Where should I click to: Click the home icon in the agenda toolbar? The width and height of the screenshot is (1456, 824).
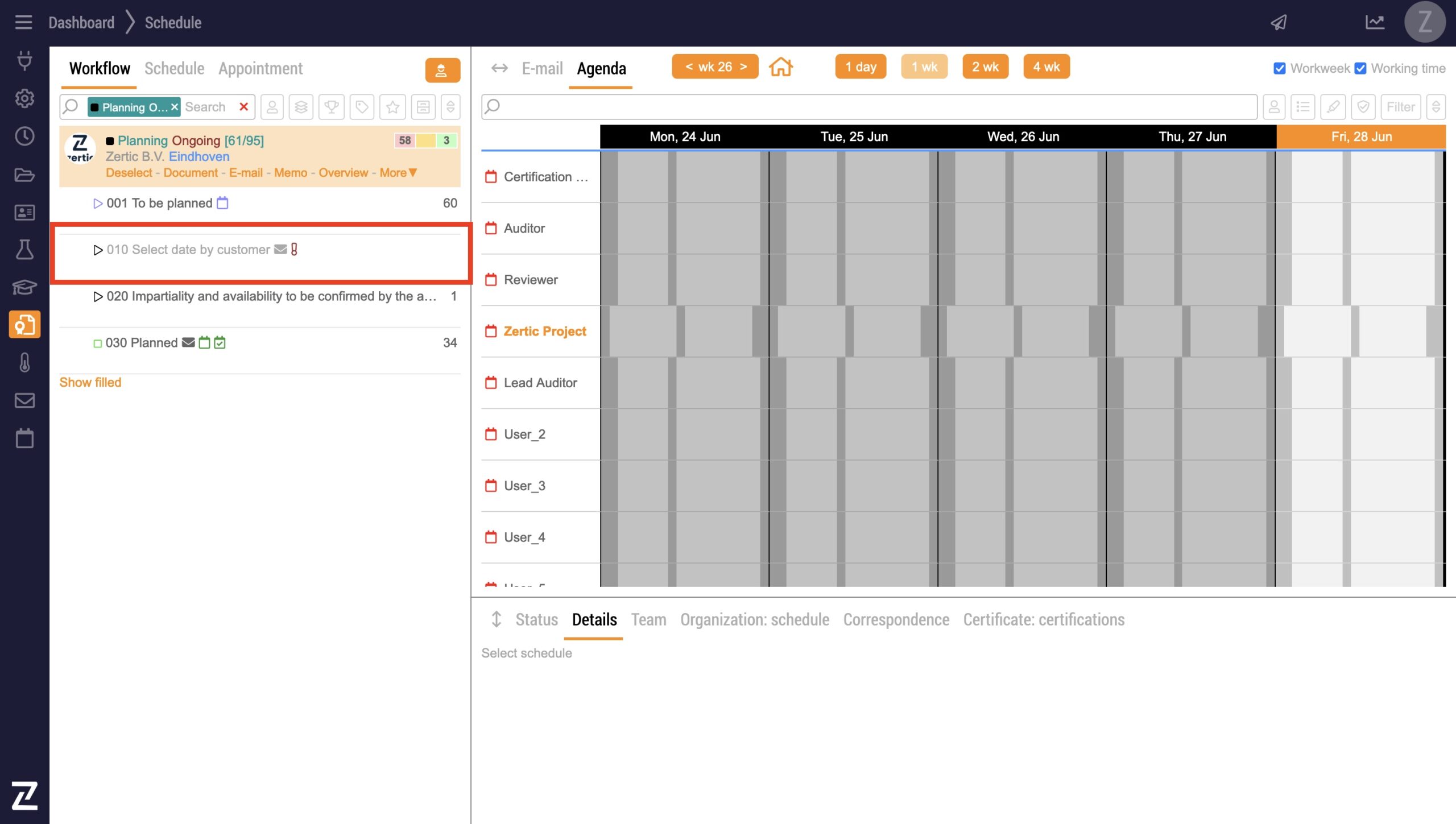(781, 67)
